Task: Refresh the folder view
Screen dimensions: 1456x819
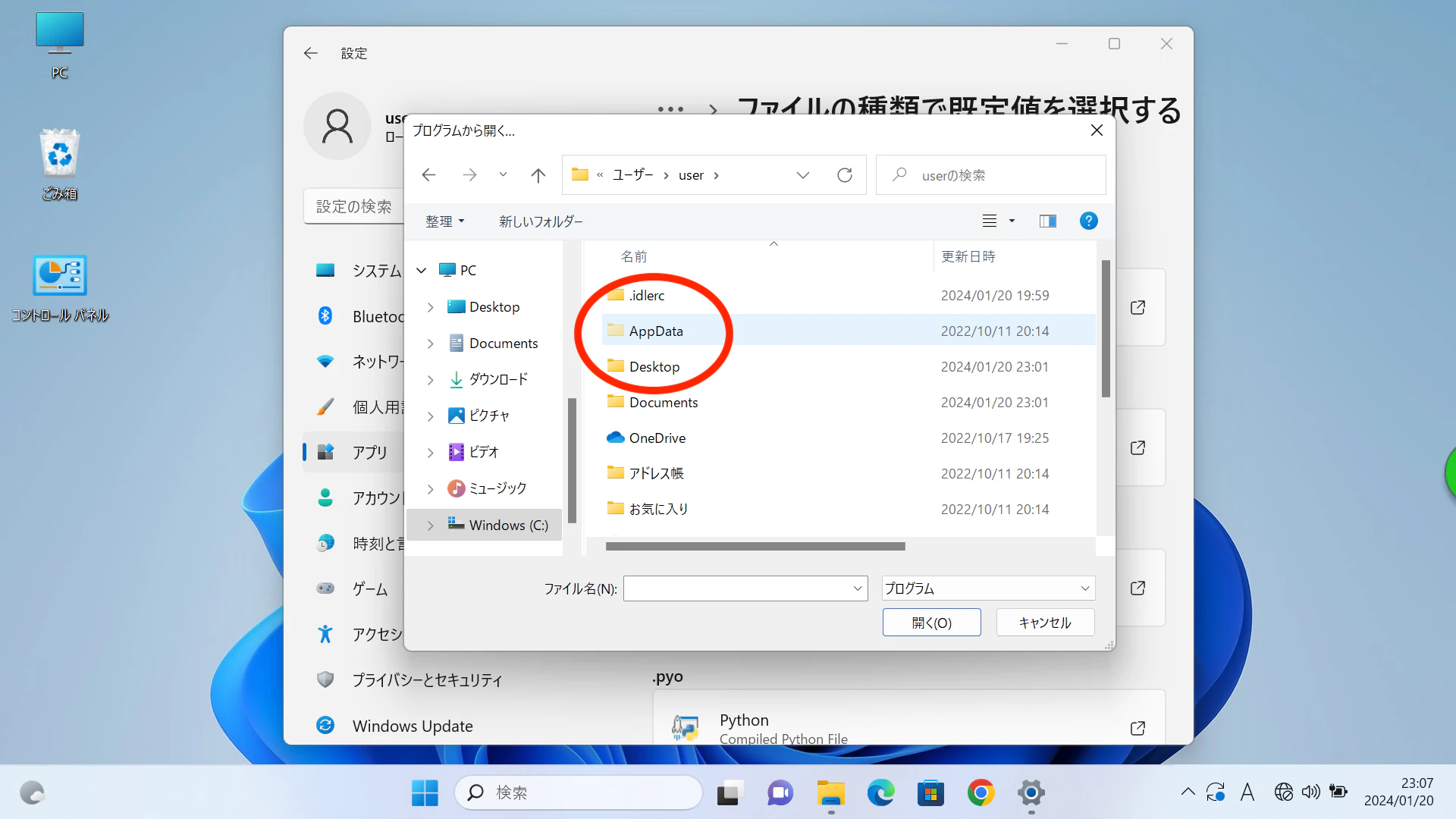Action: (x=844, y=175)
